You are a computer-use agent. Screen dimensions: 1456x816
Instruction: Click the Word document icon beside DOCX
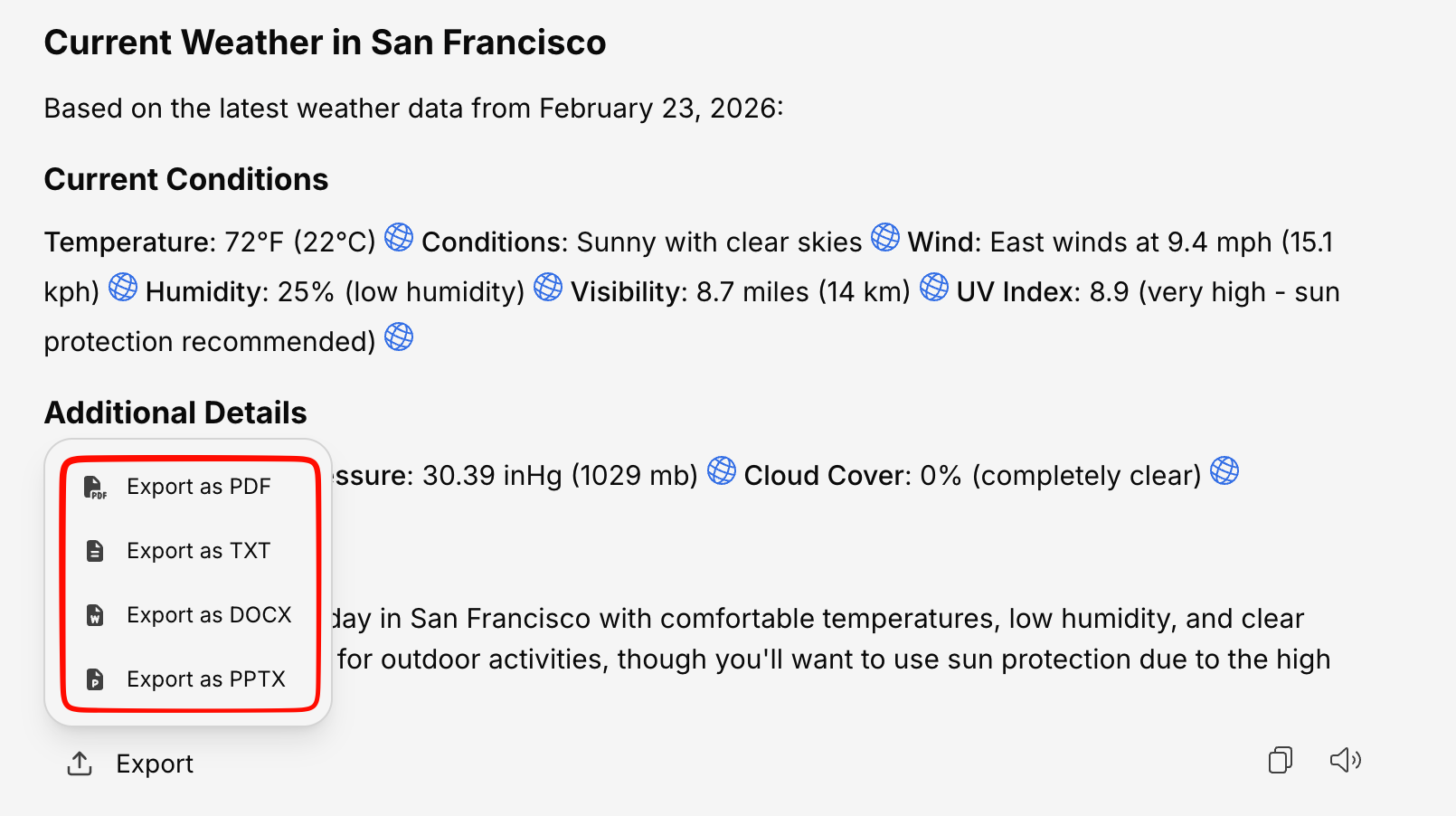pyautogui.click(x=95, y=615)
